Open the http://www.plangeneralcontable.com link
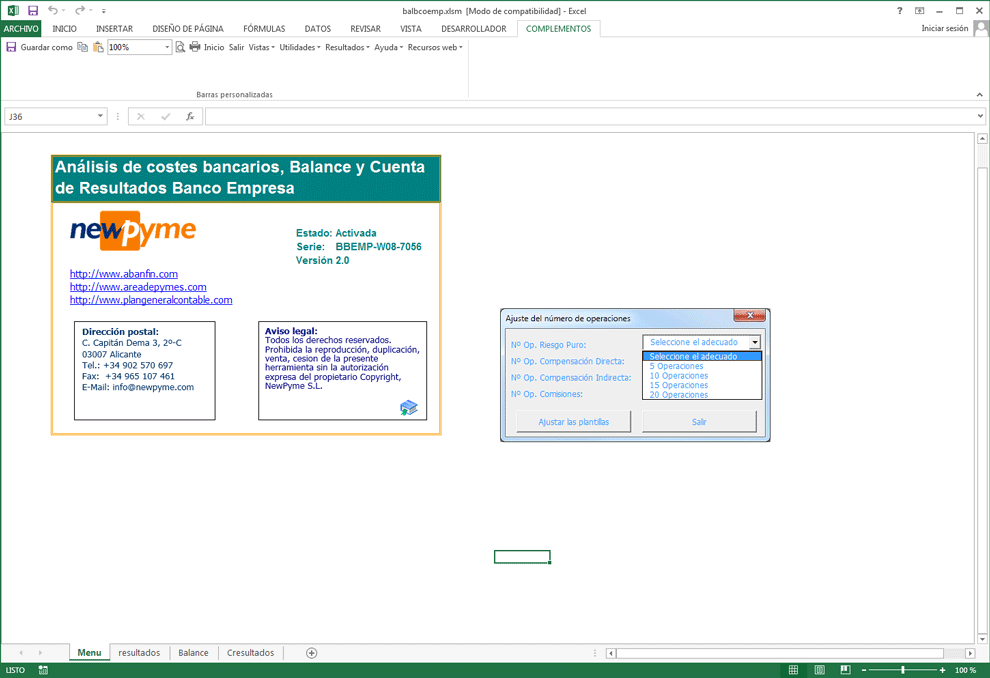The width and height of the screenshot is (990, 678). [151, 300]
